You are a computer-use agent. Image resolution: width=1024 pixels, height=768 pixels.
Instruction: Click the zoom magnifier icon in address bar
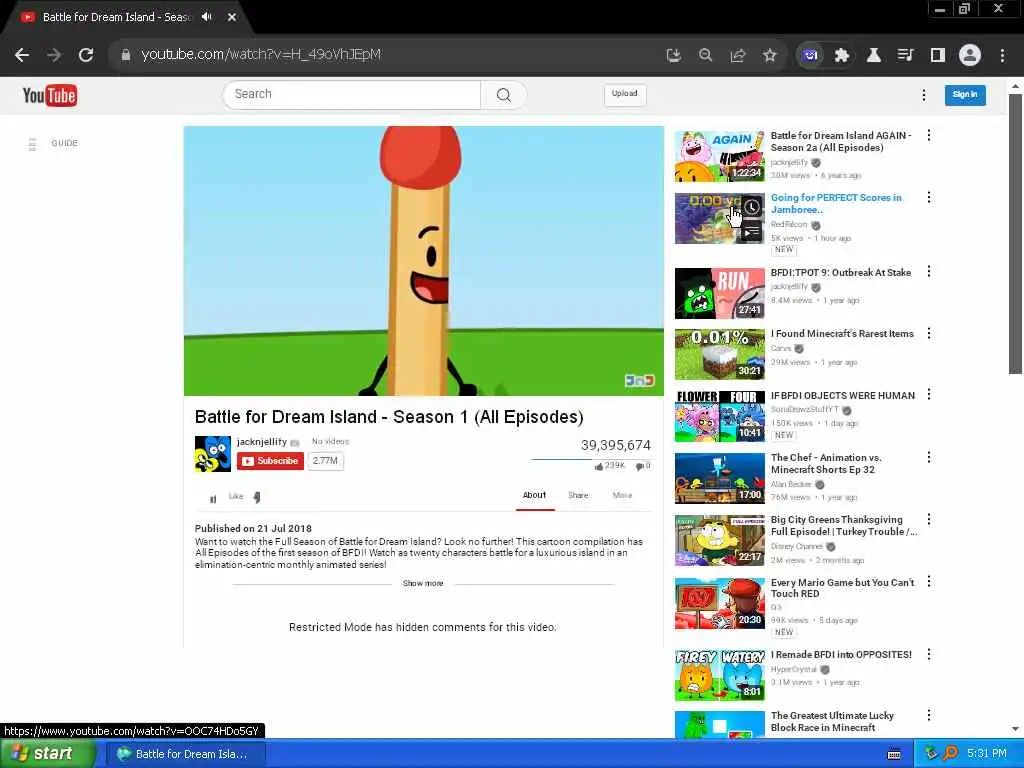point(705,56)
